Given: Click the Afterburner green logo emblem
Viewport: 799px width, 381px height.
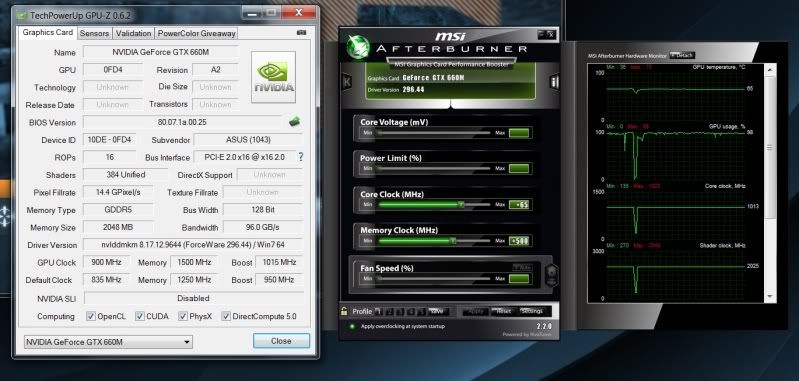Looking at the screenshot, I should point(358,47).
